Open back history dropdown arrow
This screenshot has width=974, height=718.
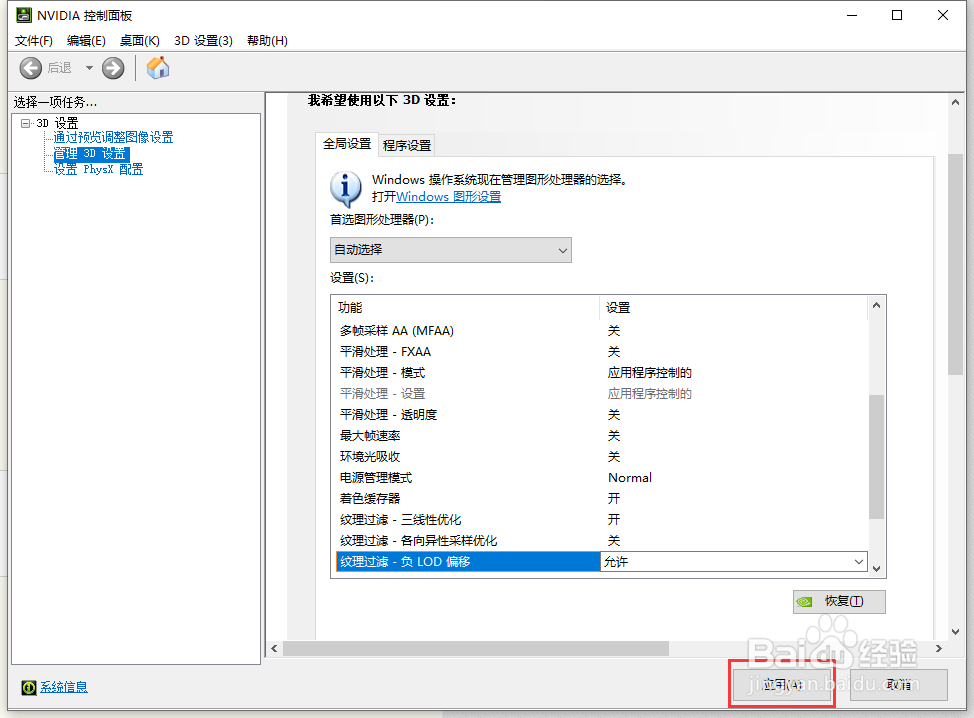[89, 68]
